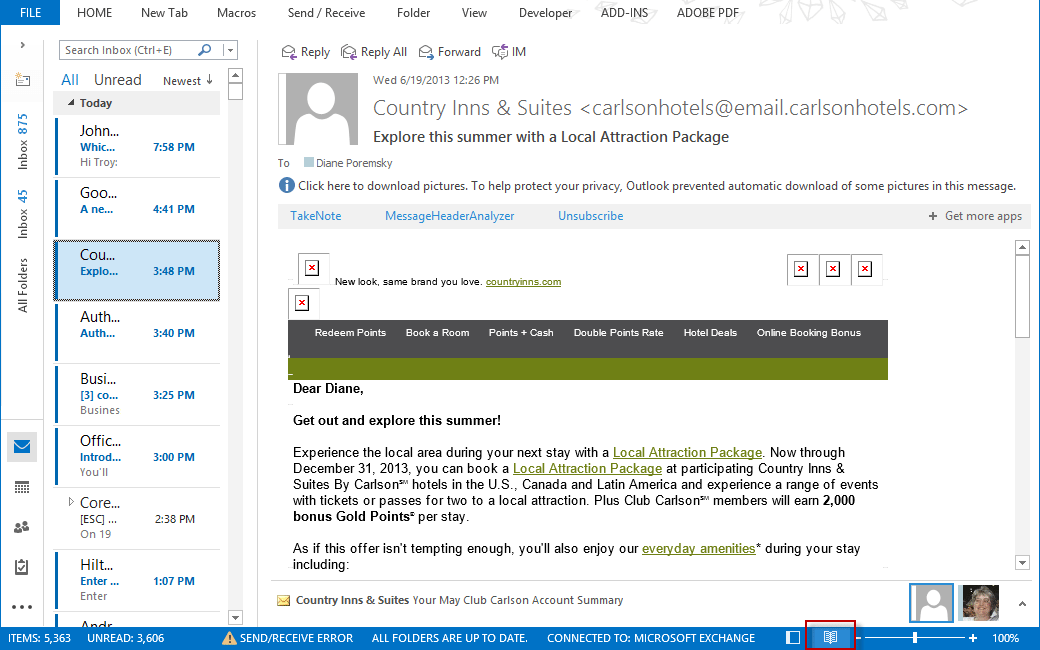Open the People contacts icon
1040x650 pixels.
(22, 527)
